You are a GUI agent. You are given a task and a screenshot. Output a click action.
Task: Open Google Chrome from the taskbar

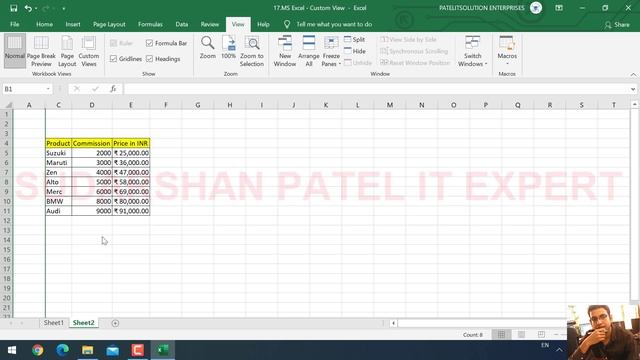tap(38, 350)
